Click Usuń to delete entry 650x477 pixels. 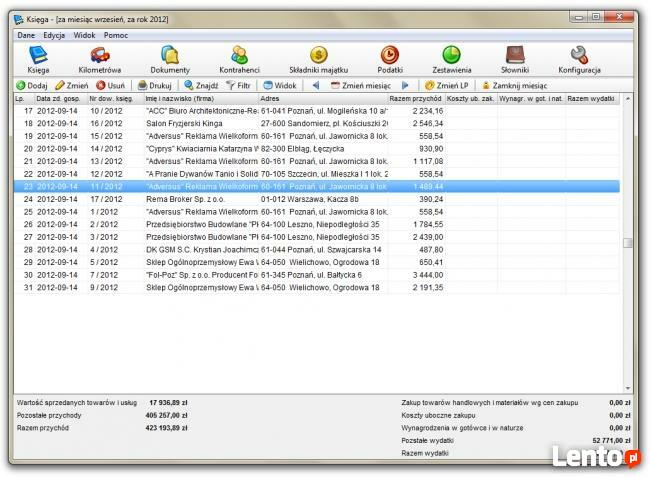point(111,86)
